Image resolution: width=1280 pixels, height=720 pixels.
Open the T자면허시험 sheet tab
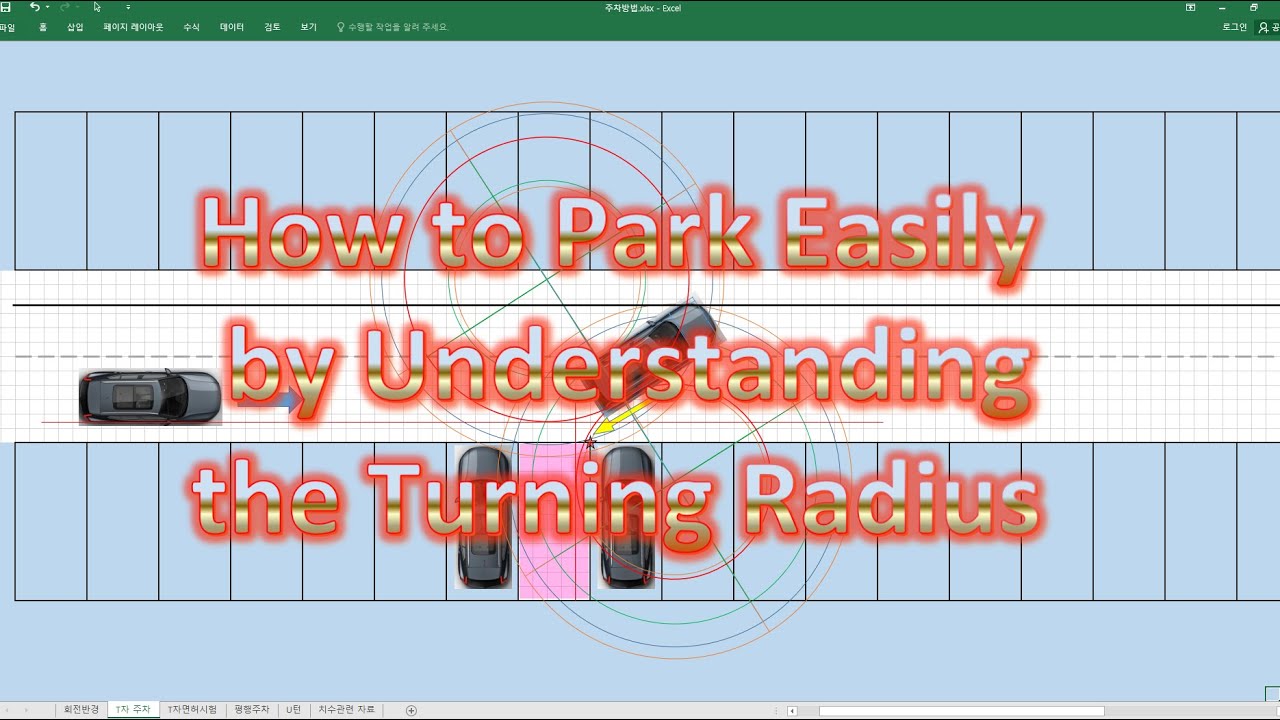192,710
